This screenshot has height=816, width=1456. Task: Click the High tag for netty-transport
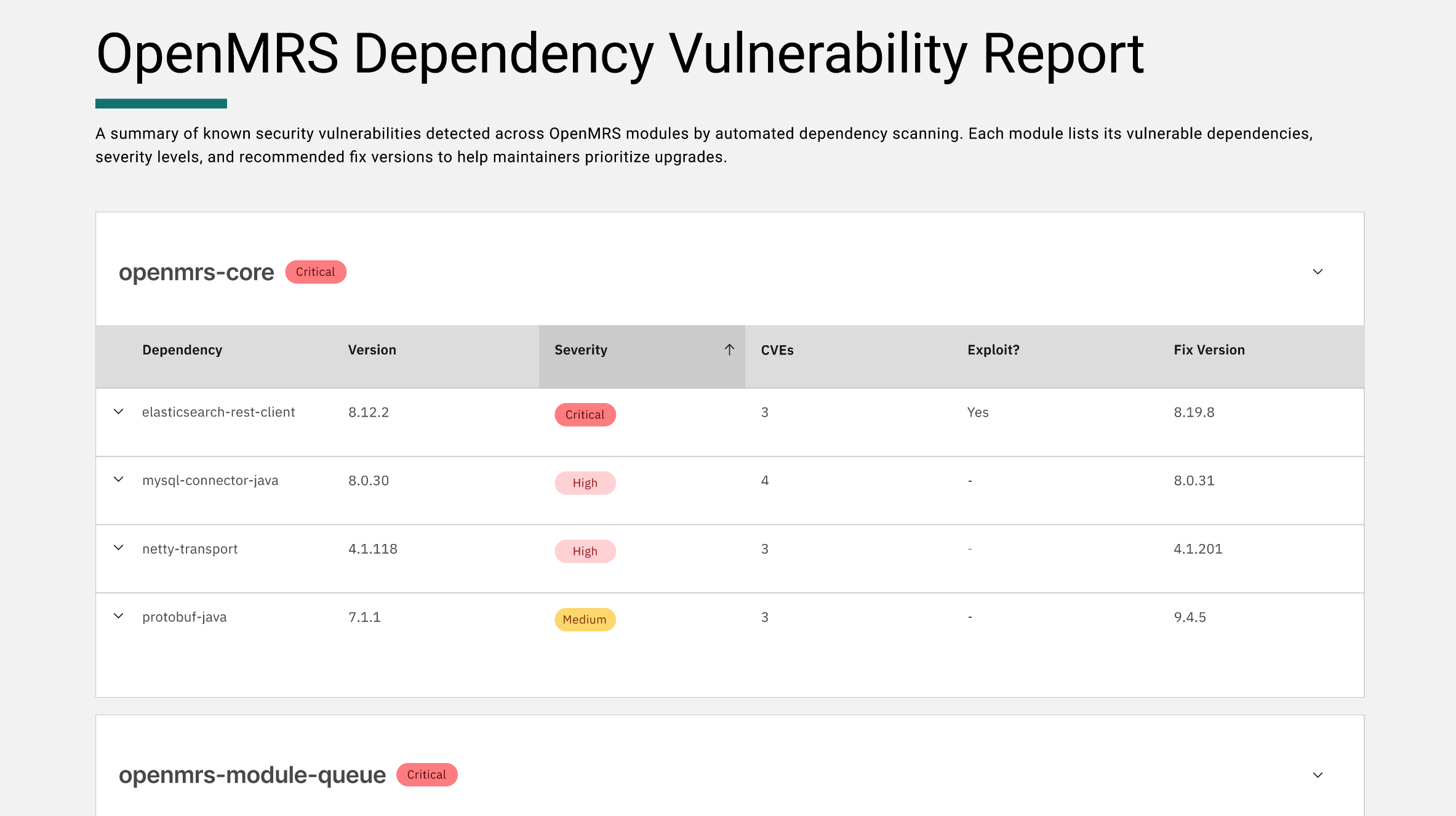(585, 551)
